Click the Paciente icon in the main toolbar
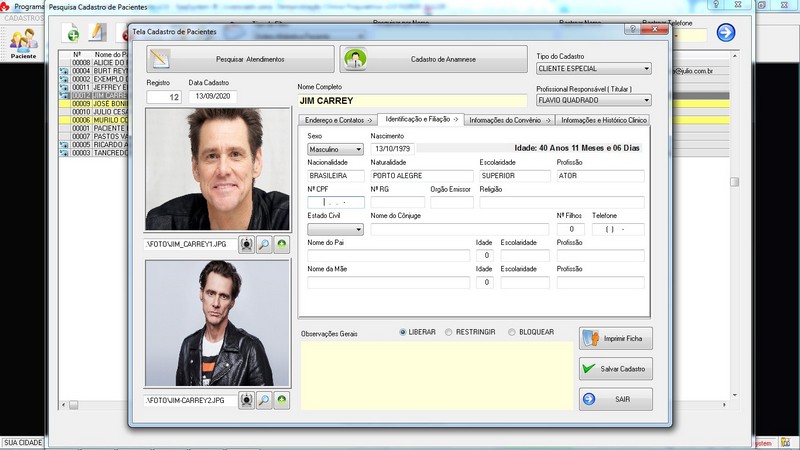Image resolution: width=800 pixels, height=450 pixels. tap(23, 43)
